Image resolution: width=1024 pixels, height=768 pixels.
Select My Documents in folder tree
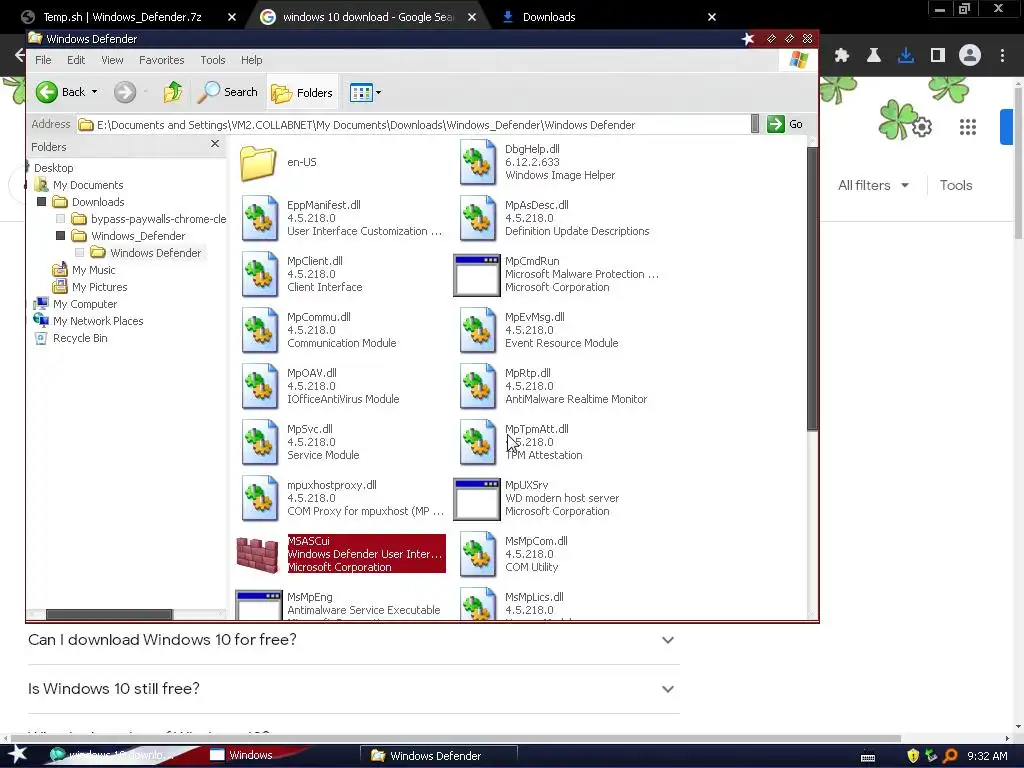click(x=88, y=185)
